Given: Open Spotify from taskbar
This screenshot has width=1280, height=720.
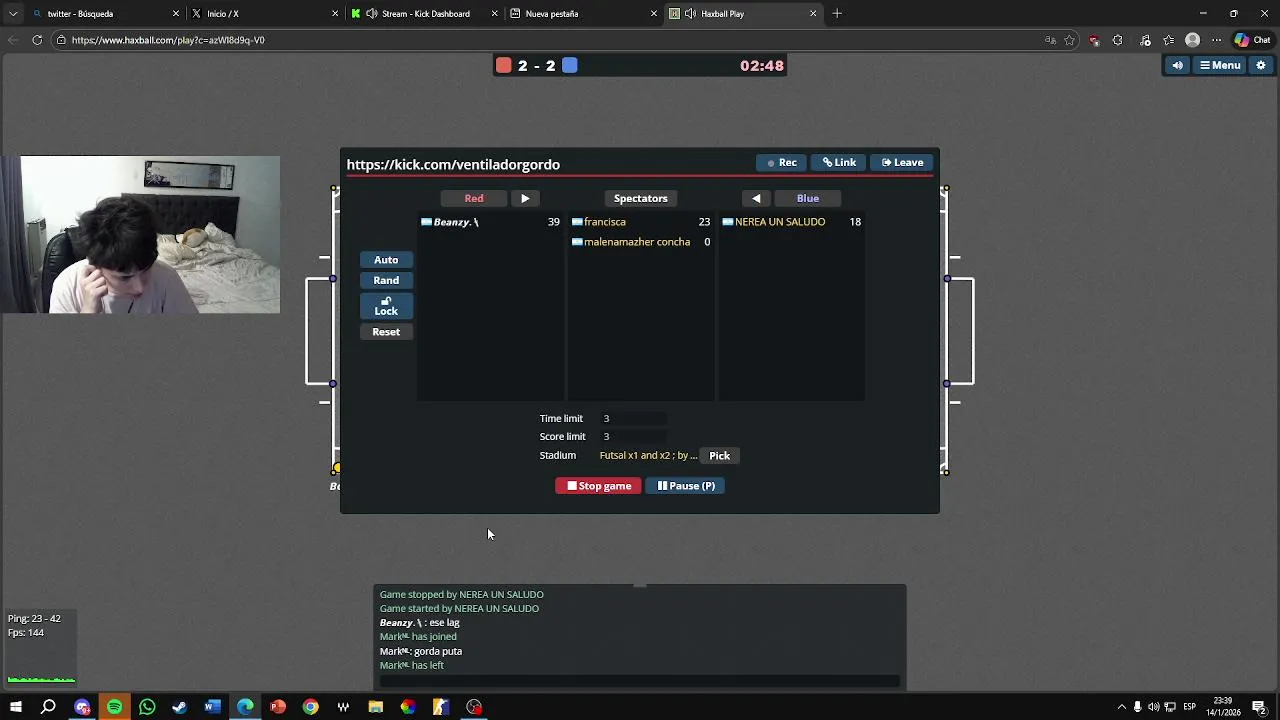Looking at the screenshot, I should click(114, 707).
